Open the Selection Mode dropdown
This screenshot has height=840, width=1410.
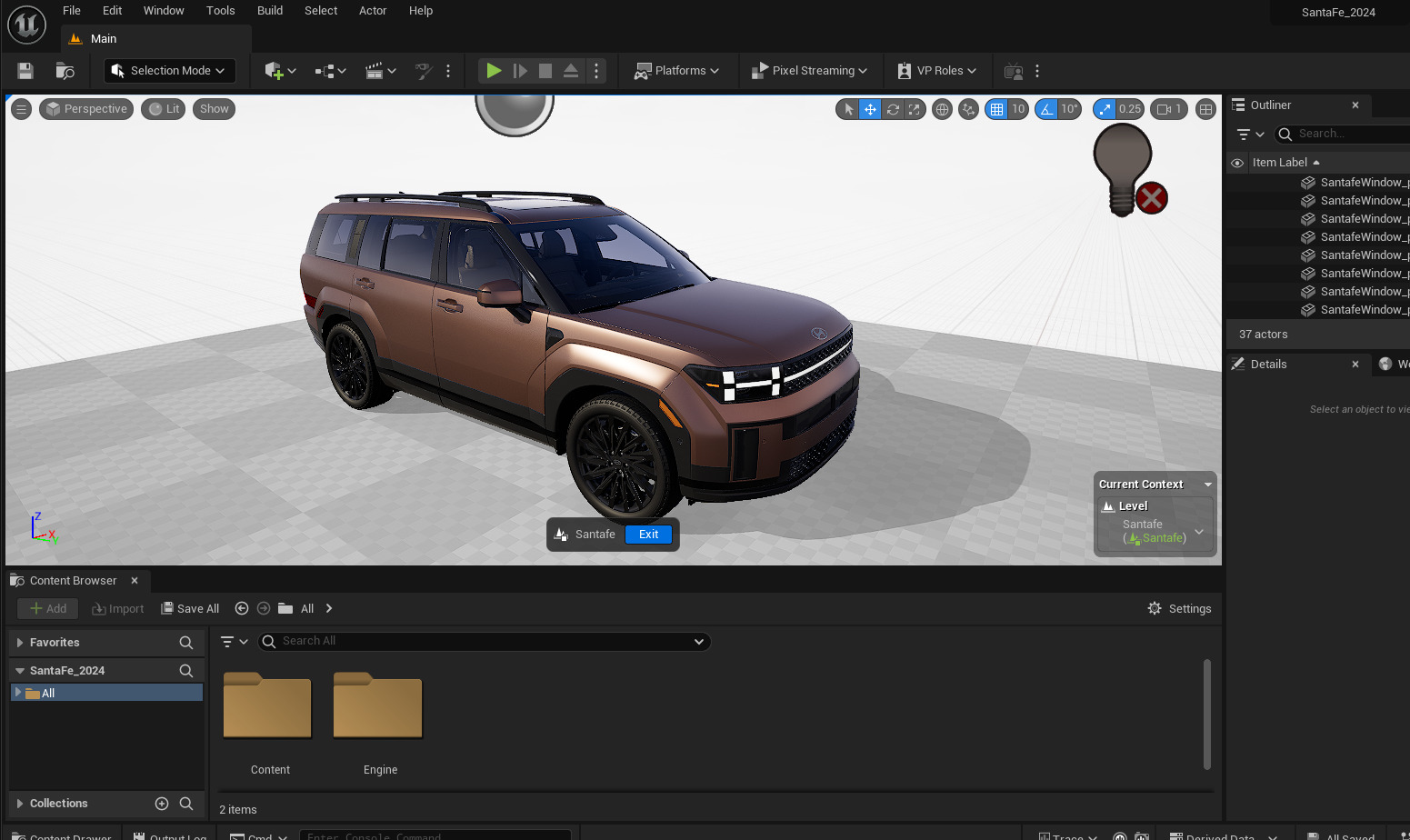[170, 71]
